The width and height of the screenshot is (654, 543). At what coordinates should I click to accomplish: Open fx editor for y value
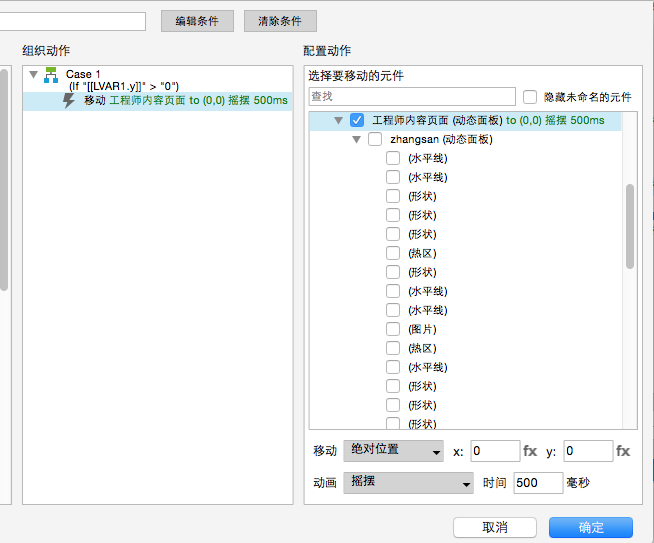623,451
